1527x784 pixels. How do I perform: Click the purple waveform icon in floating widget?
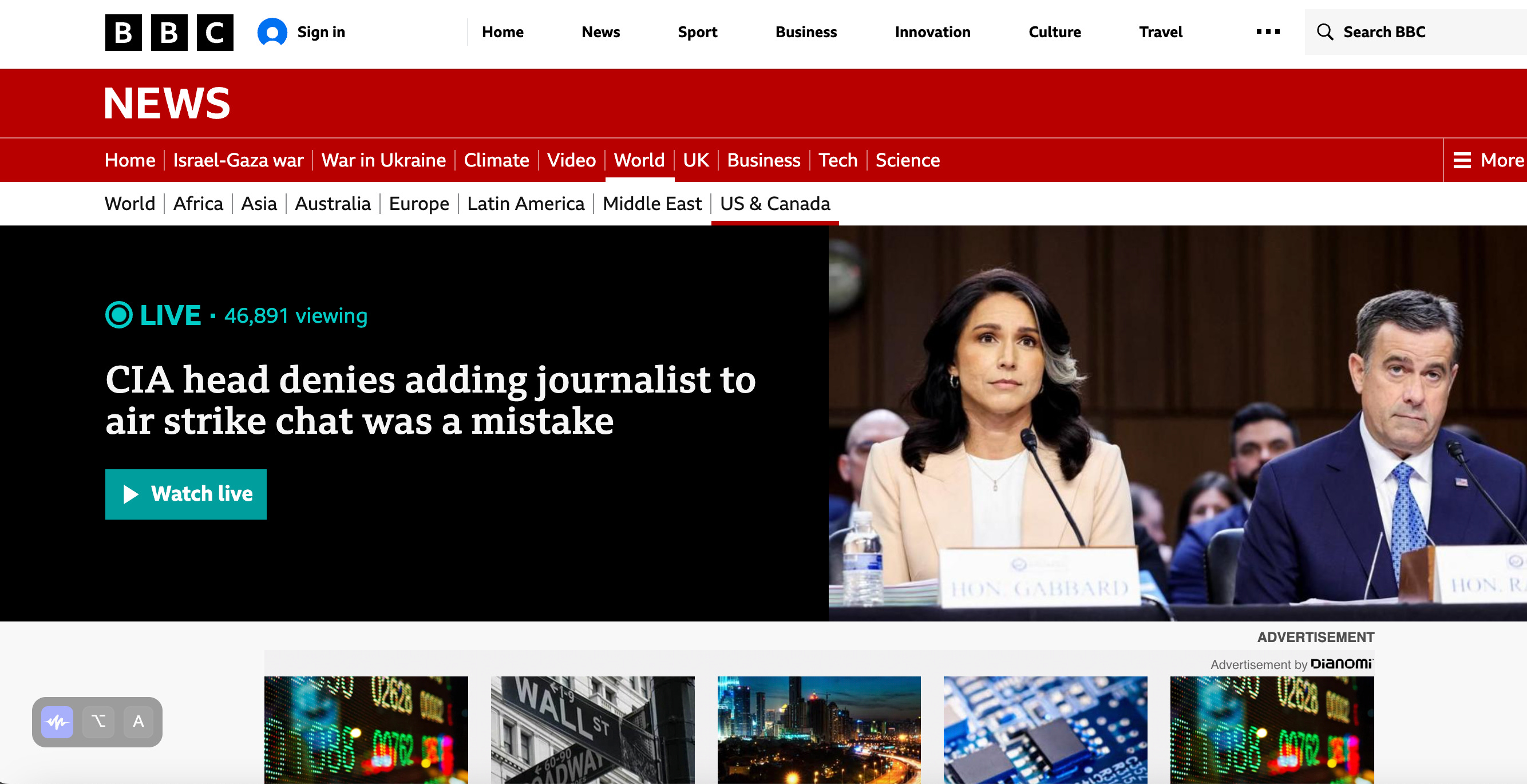(57, 721)
